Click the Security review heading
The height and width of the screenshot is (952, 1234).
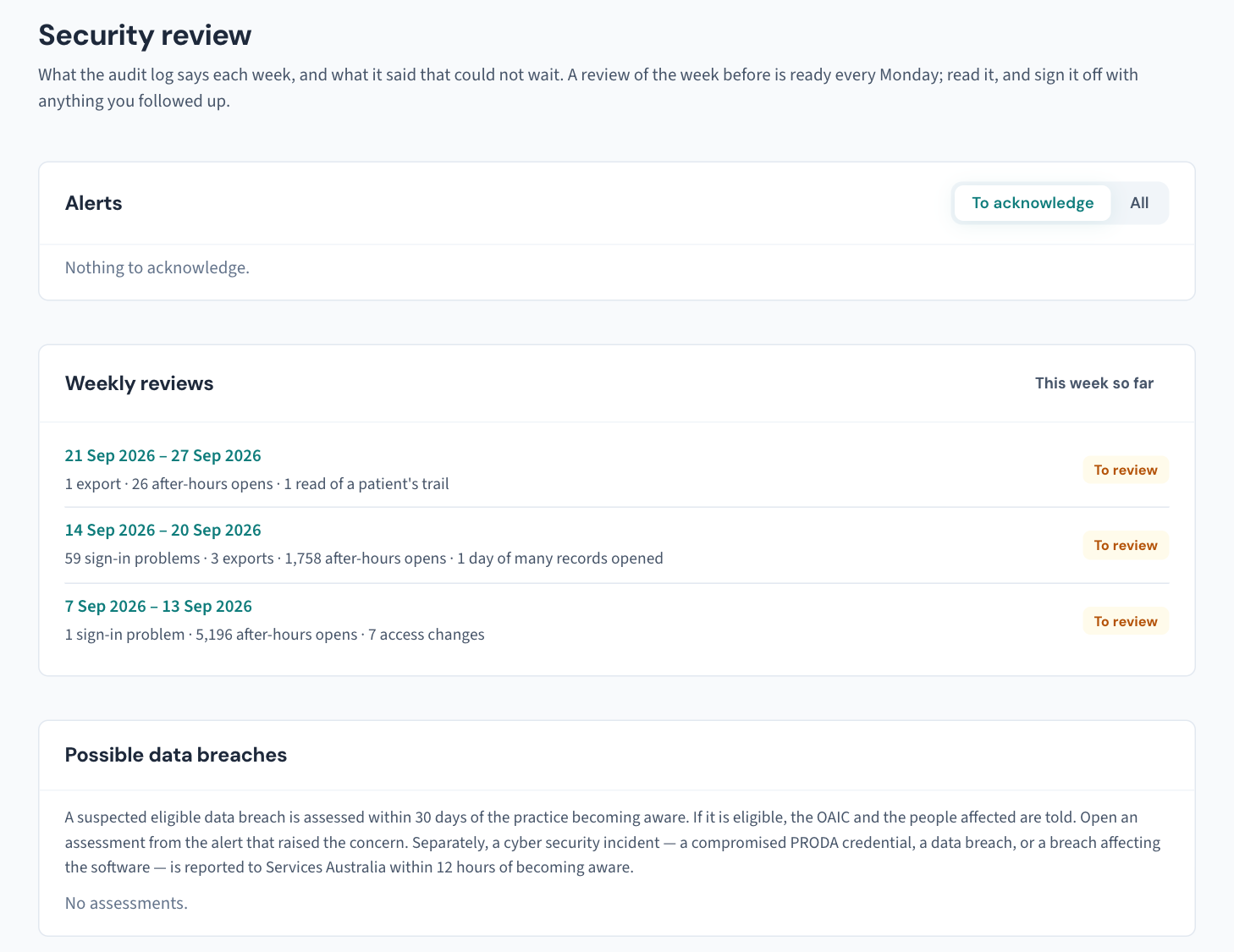pyautogui.click(x=145, y=36)
